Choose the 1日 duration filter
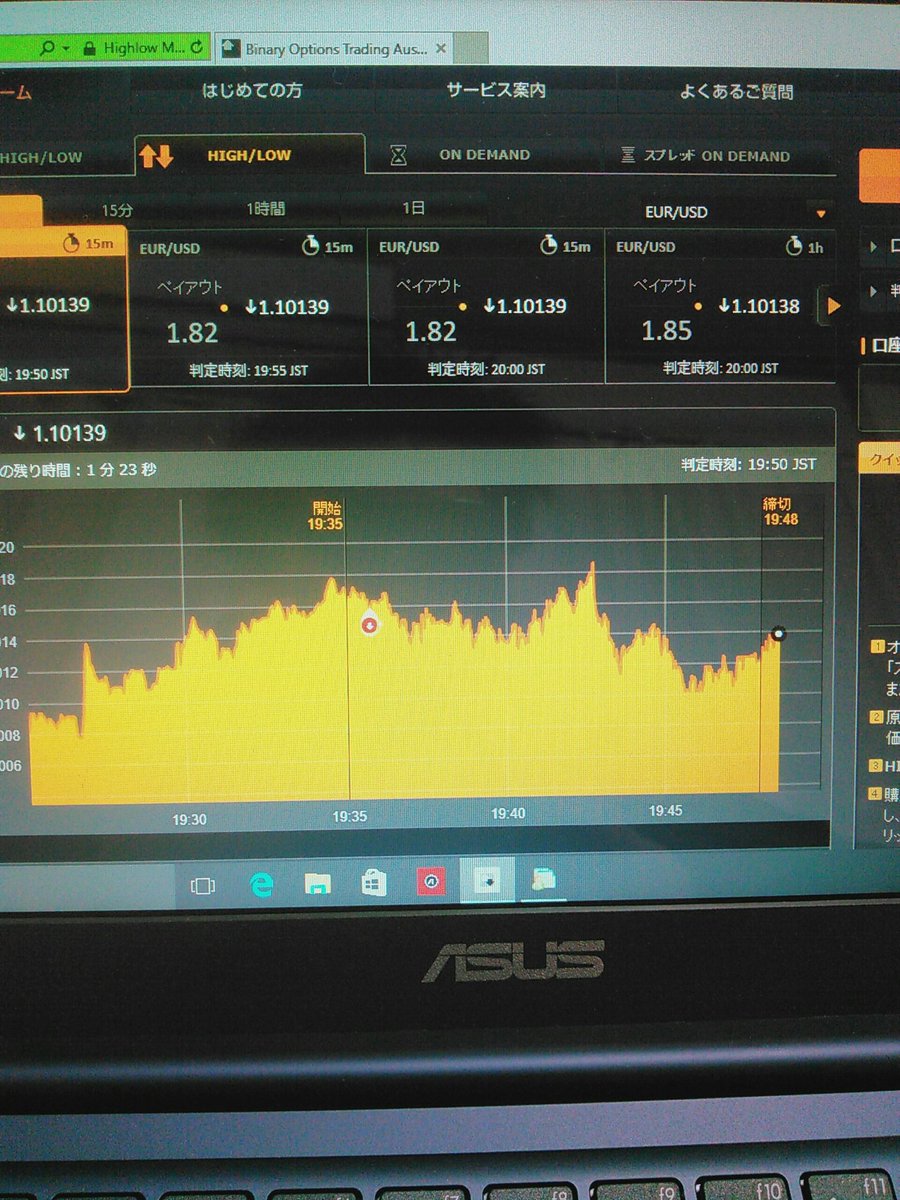The height and width of the screenshot is (1200, 900). click(x=413, y=208)
